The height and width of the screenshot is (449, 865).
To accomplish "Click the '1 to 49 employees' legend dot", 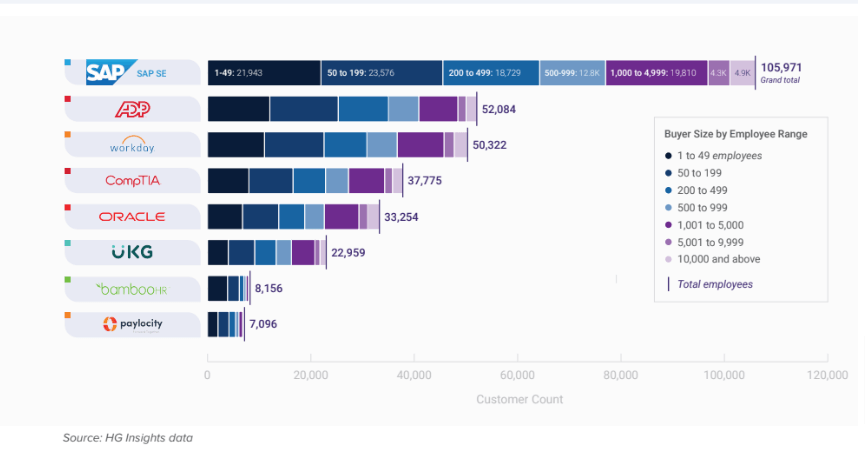I will coord(668,155).
